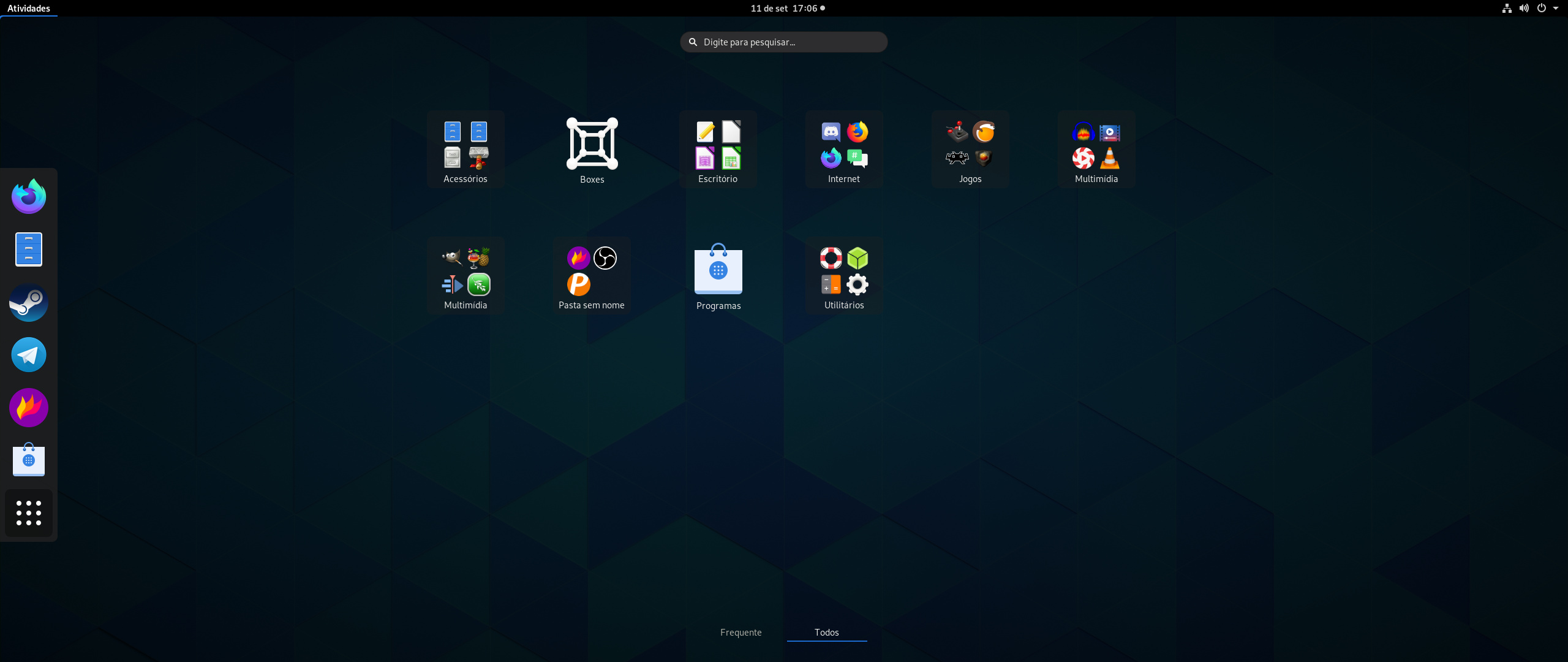Open the purple flame app in dock
Viewport: 1568px width, 662px height.
pos(29,408)
